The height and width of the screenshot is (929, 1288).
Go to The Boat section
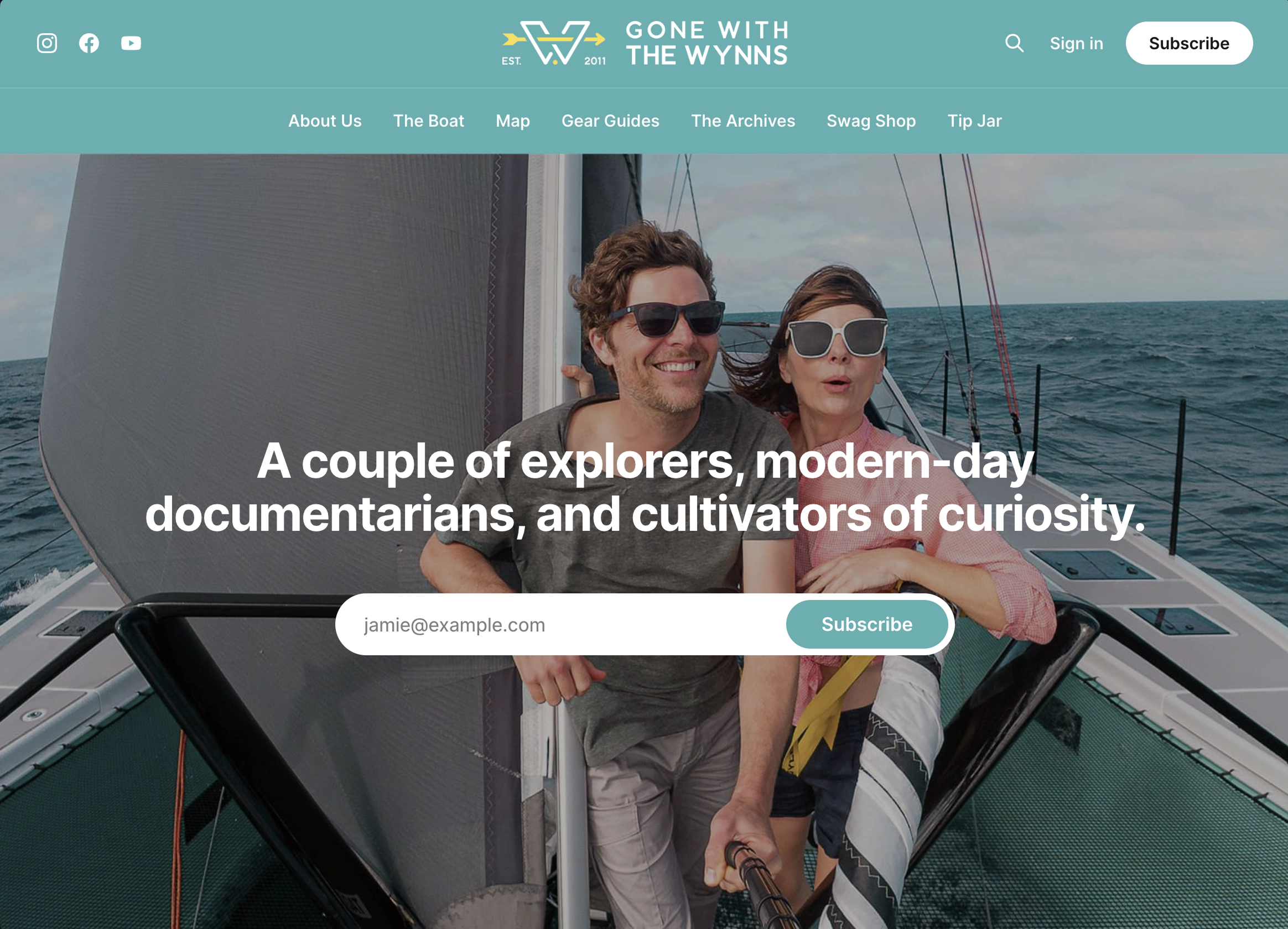click(x=429, y=121)
